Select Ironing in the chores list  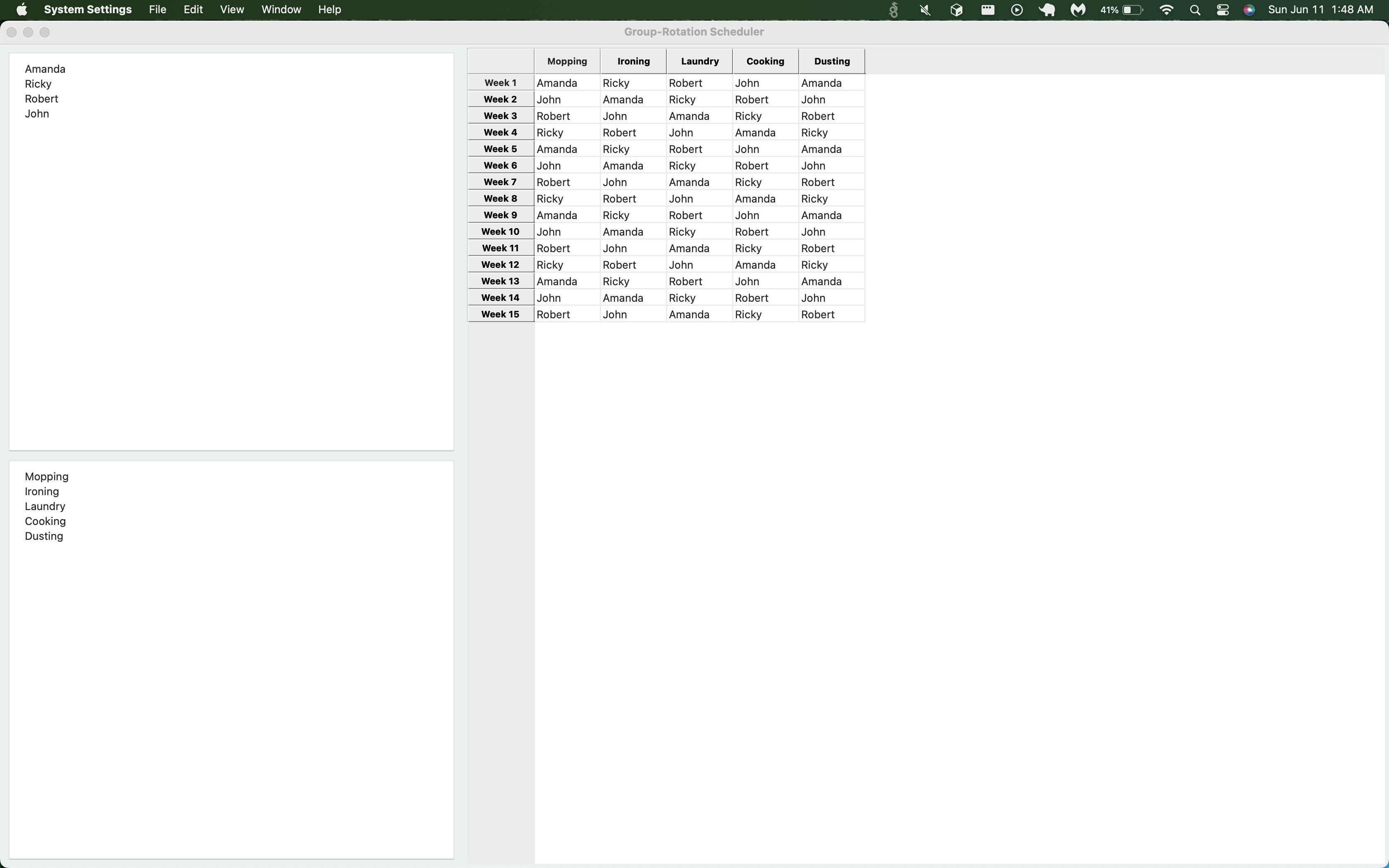(x=41, y=491)
